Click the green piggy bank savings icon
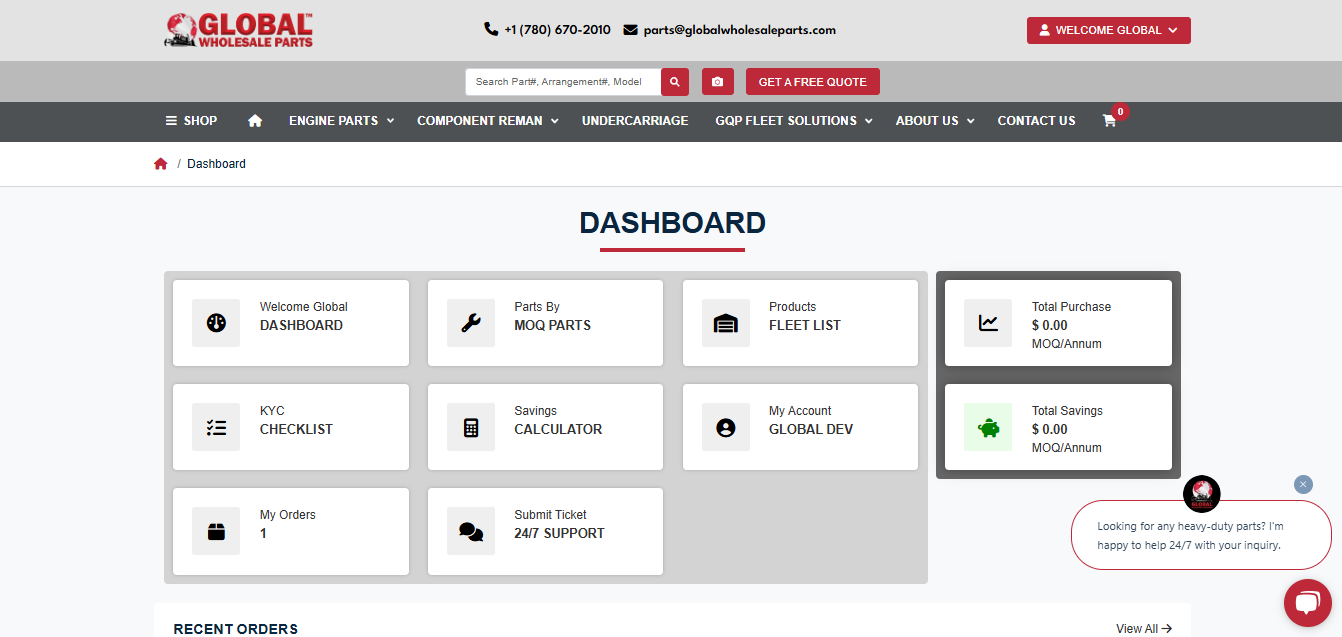1342x637 pixels. pyautogui.click(x=987, y=427)
